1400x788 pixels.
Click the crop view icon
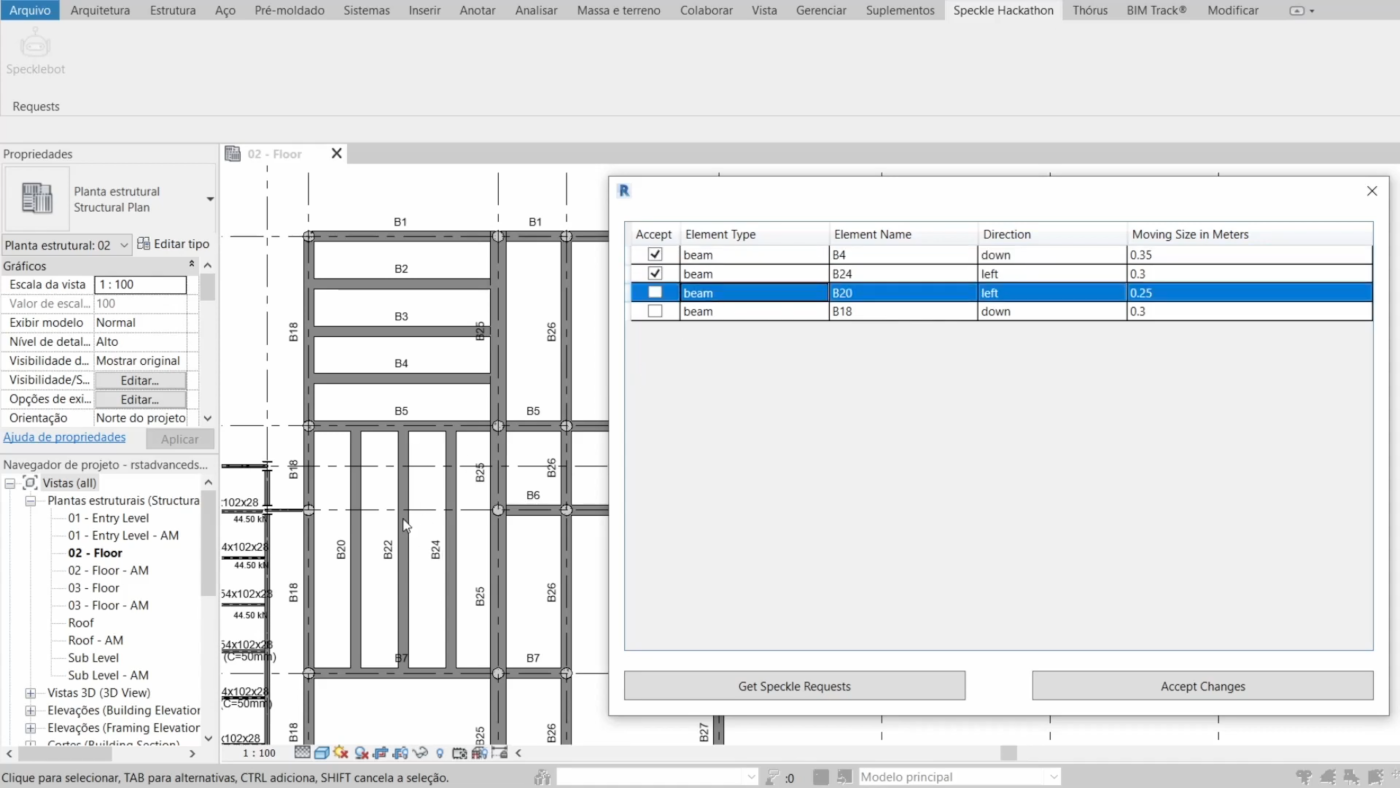tap(381, 753)
